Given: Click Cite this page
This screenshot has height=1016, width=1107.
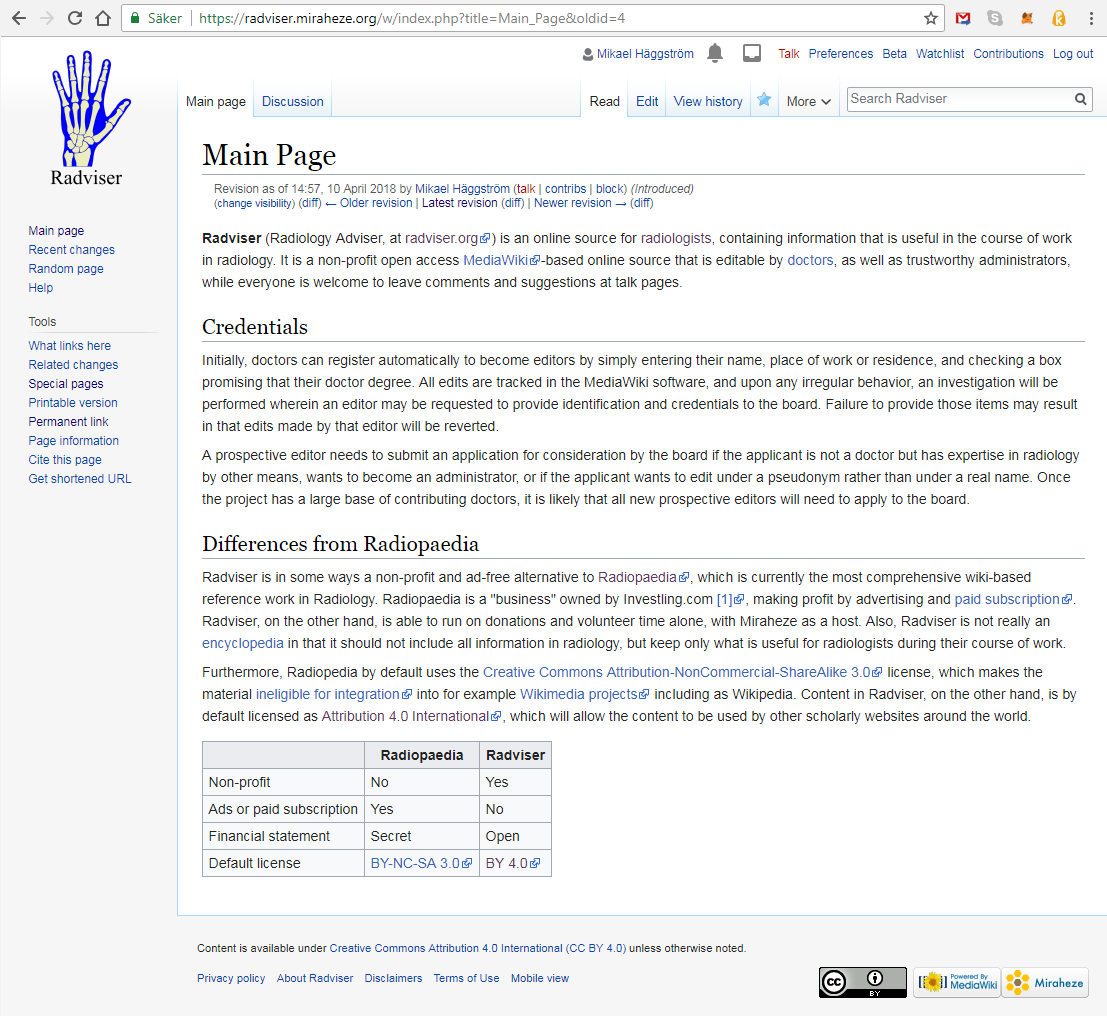Looking at the screenshot, I should pos(65,460).
